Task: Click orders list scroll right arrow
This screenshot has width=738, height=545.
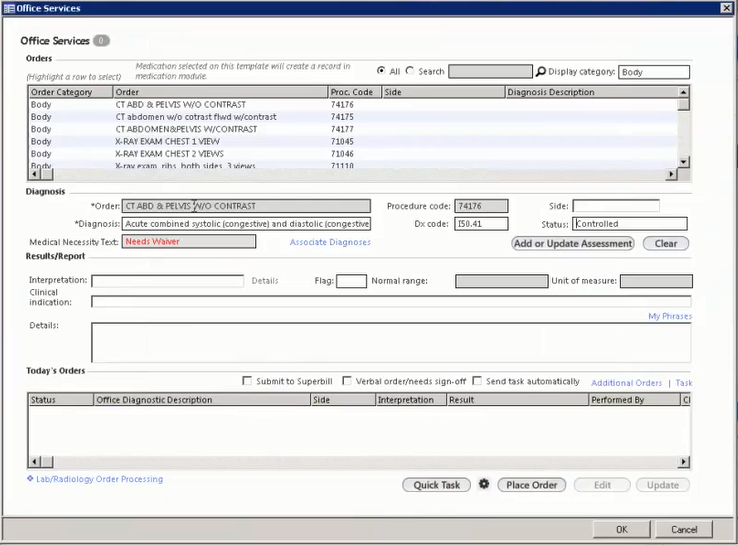Action: coord(672,174)
